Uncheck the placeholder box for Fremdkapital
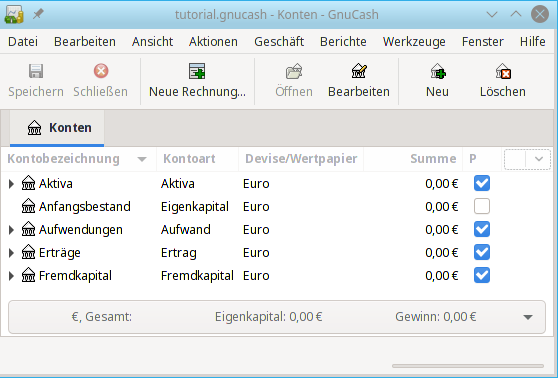Image resolution: width=558 pixels, height=378 pixels. tap(482, 275)
